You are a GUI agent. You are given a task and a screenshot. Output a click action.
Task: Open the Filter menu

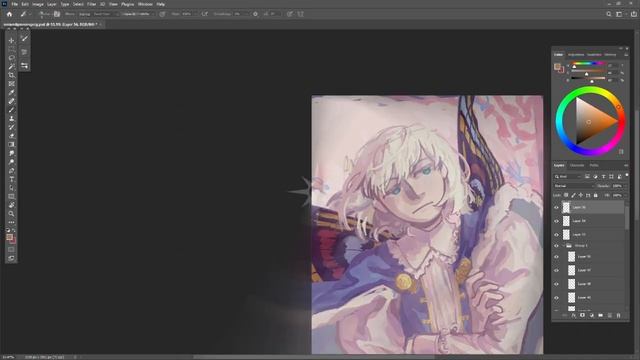click(91, 4)
